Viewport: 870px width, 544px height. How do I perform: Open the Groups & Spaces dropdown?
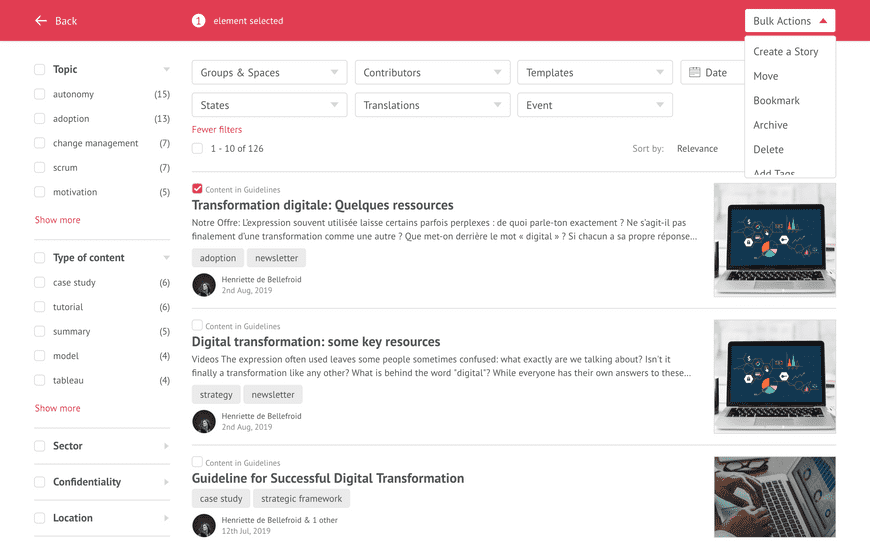(270, 72)
